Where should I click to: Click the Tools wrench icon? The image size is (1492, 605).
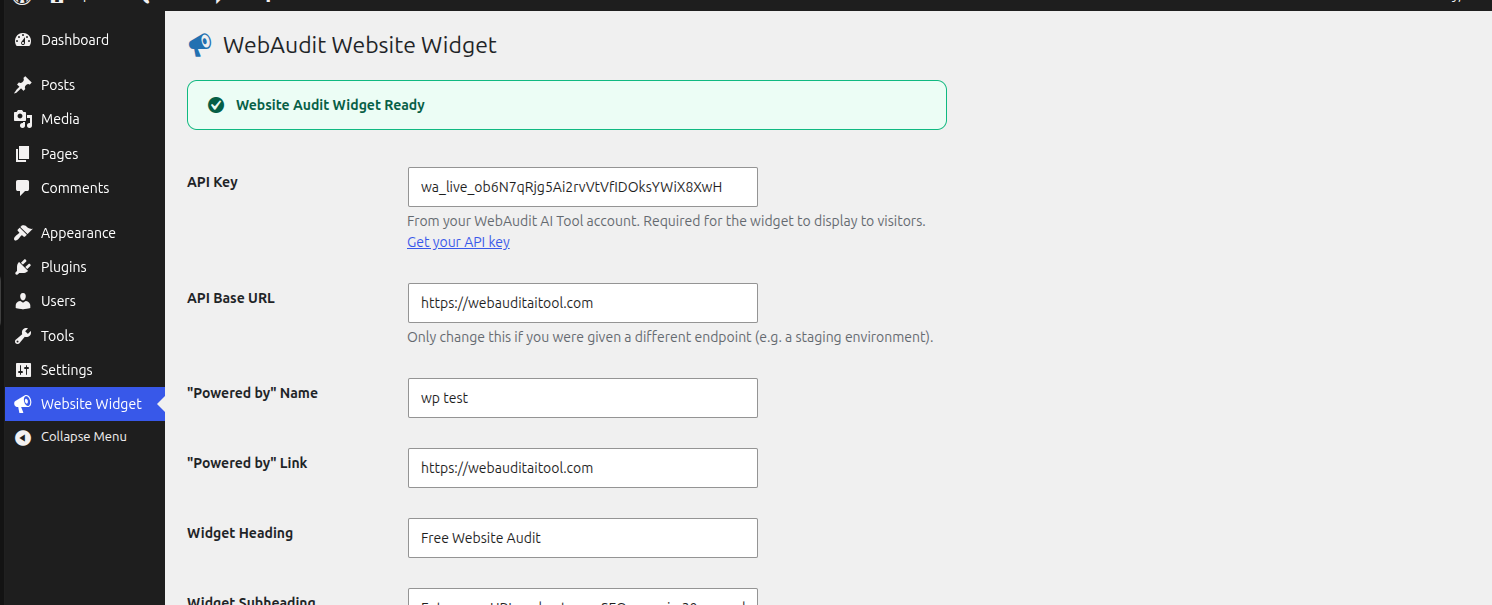23,336
